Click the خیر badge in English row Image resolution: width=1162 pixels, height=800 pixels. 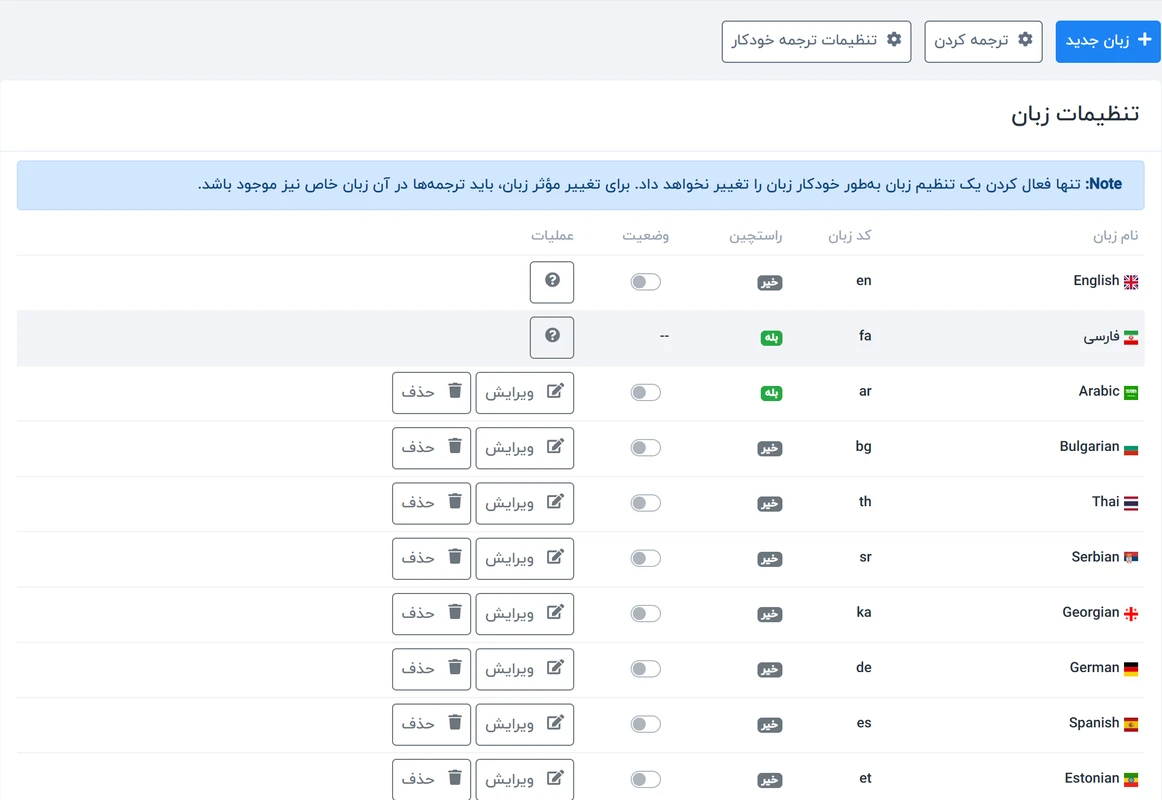tap(770, 283)
